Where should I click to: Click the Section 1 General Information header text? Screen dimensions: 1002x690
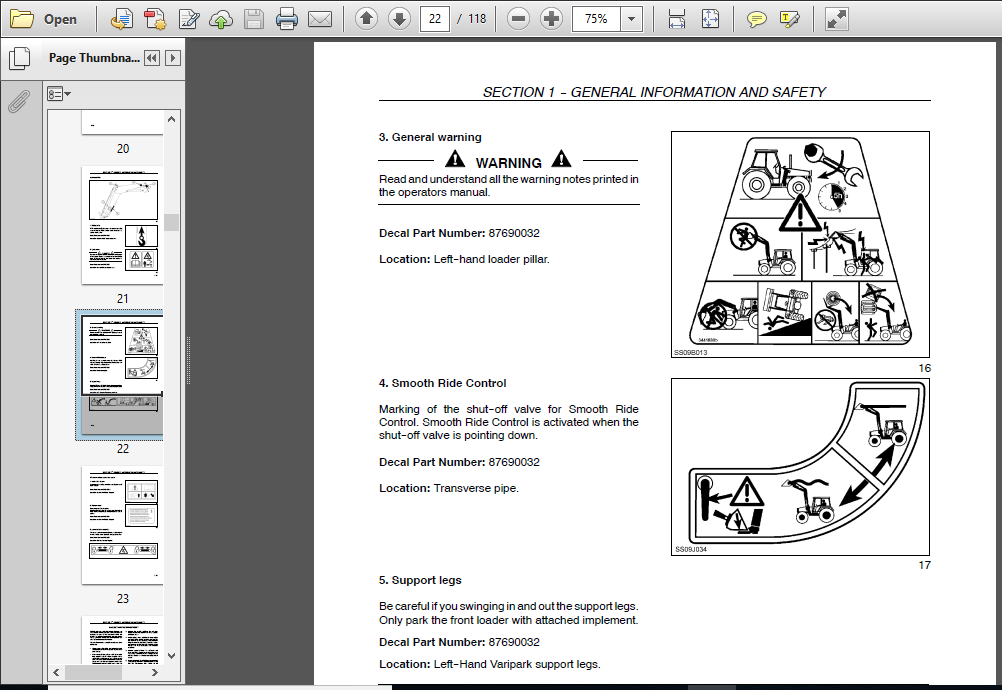click(654, 92)
